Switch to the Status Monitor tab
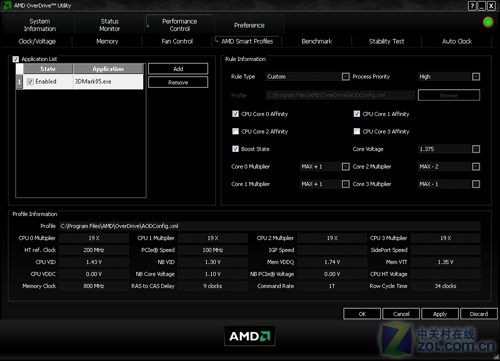This screenshot has height=361, width=500. coord(109,25)
